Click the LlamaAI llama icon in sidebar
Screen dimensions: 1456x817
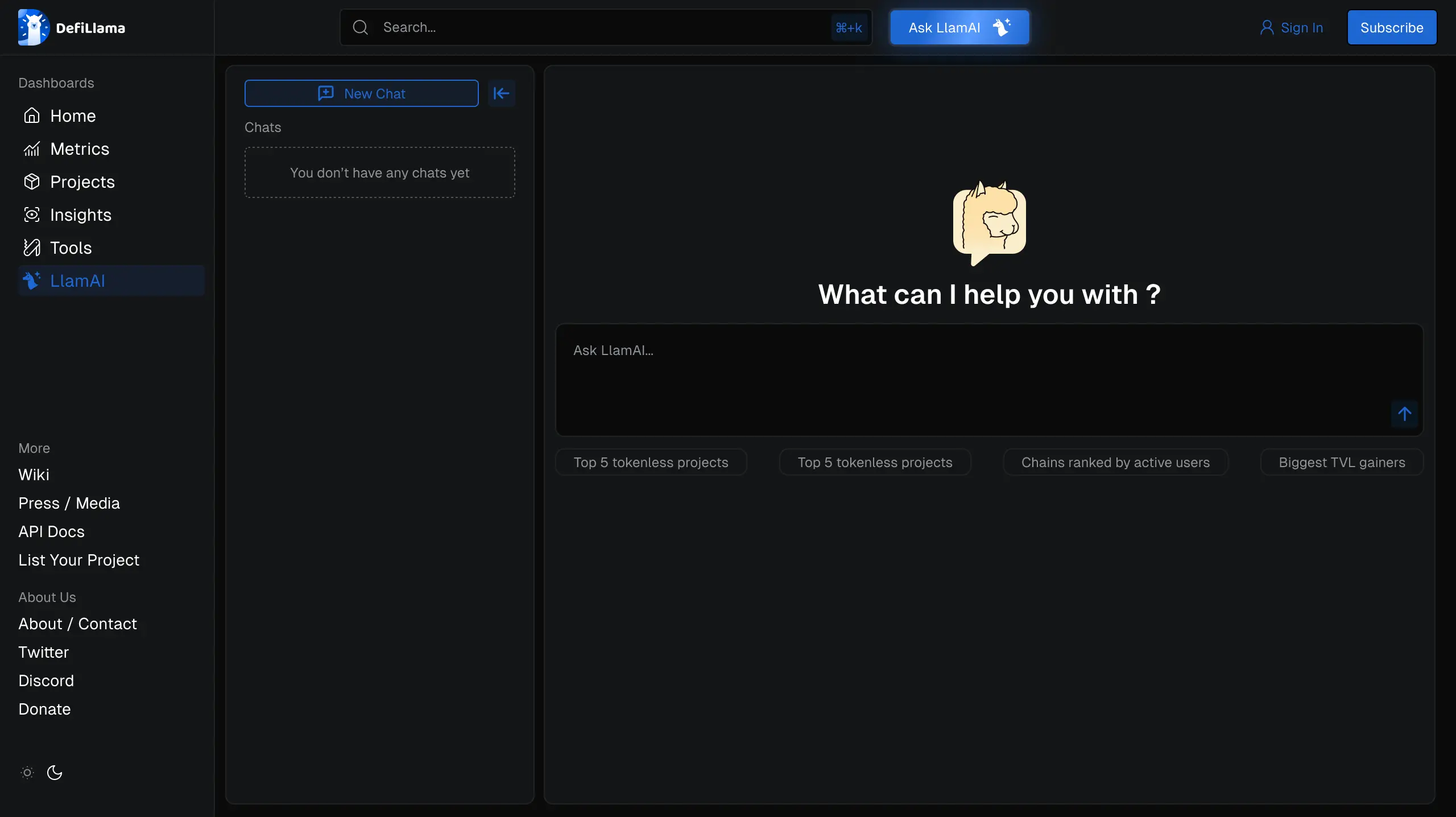coord(32,280)
